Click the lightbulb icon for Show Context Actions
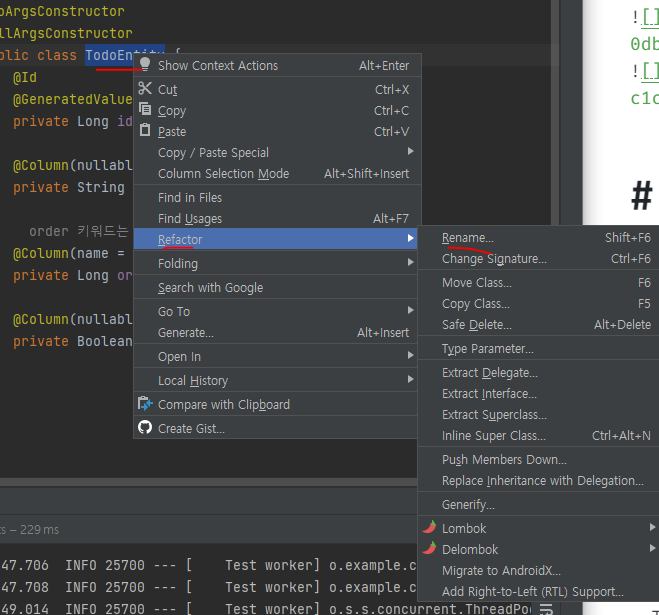 tap(145, 65)
